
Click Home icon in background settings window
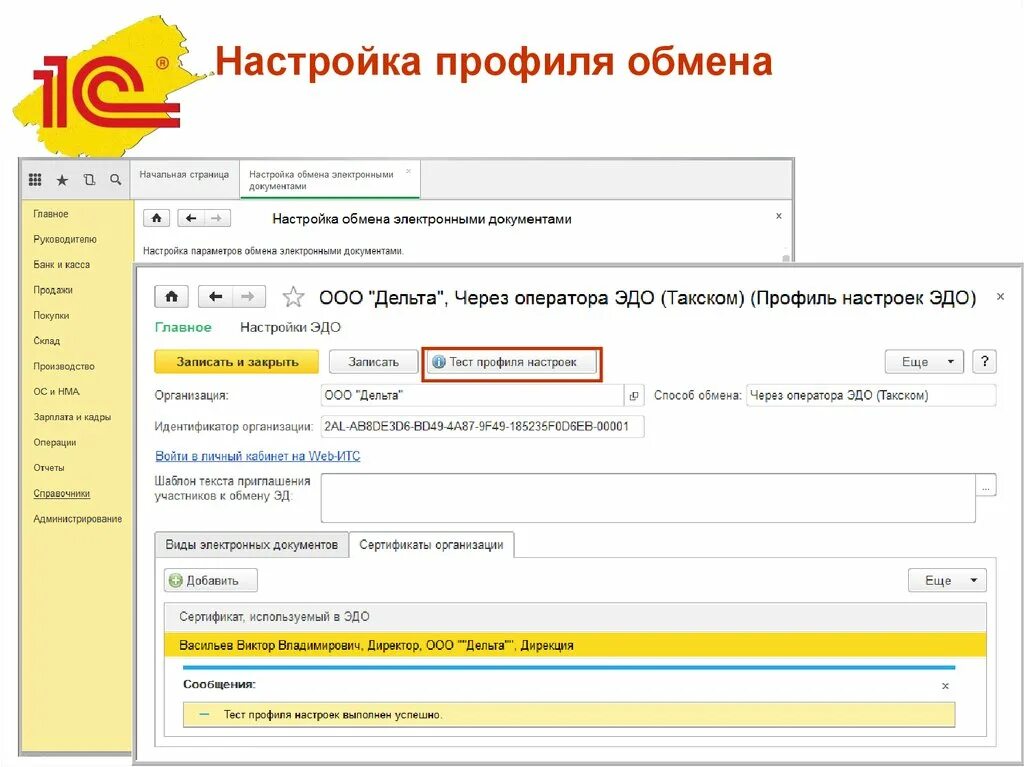157,218
